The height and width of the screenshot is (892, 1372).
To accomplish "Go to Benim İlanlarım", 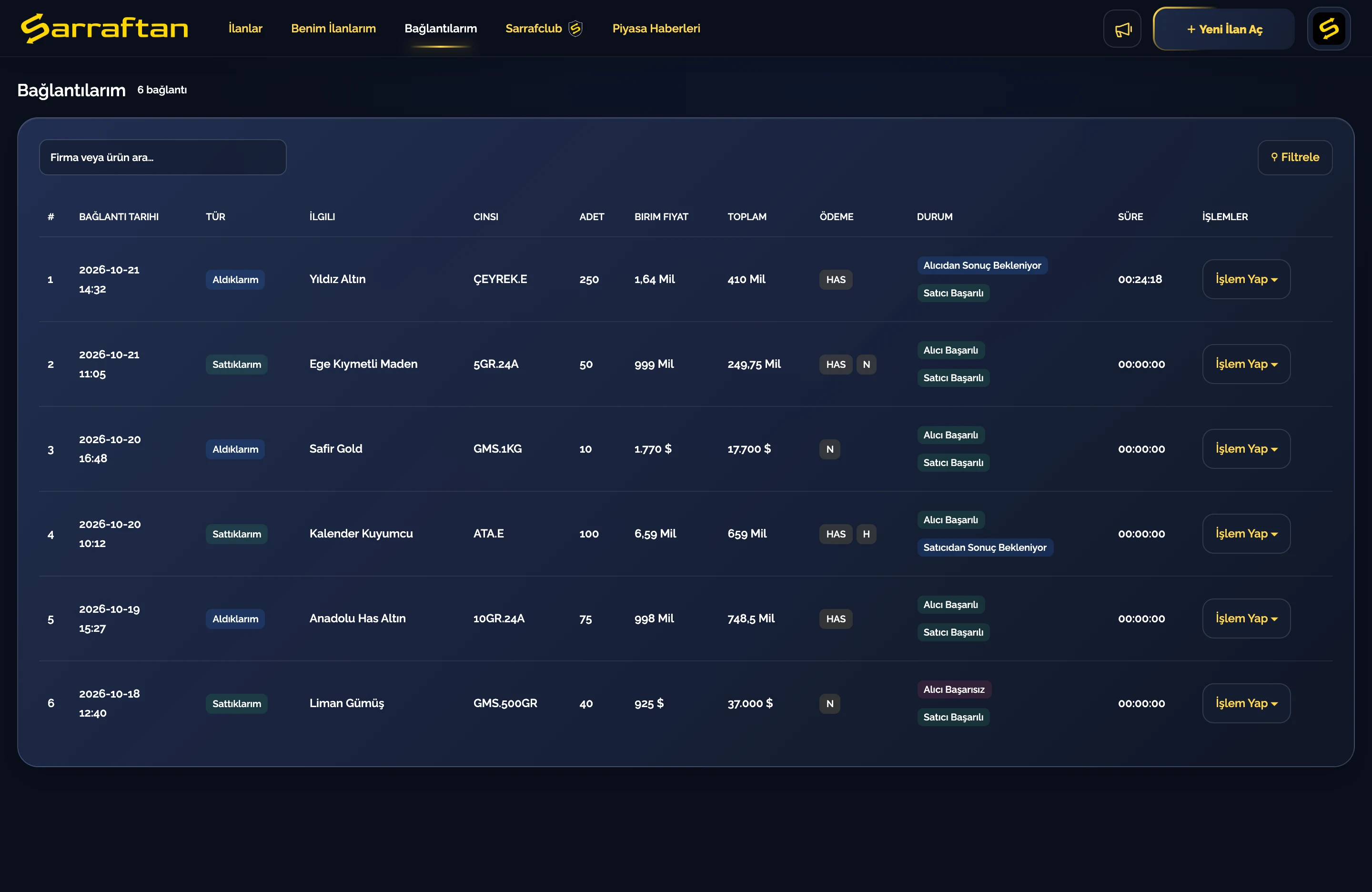I will pos(333,28).
